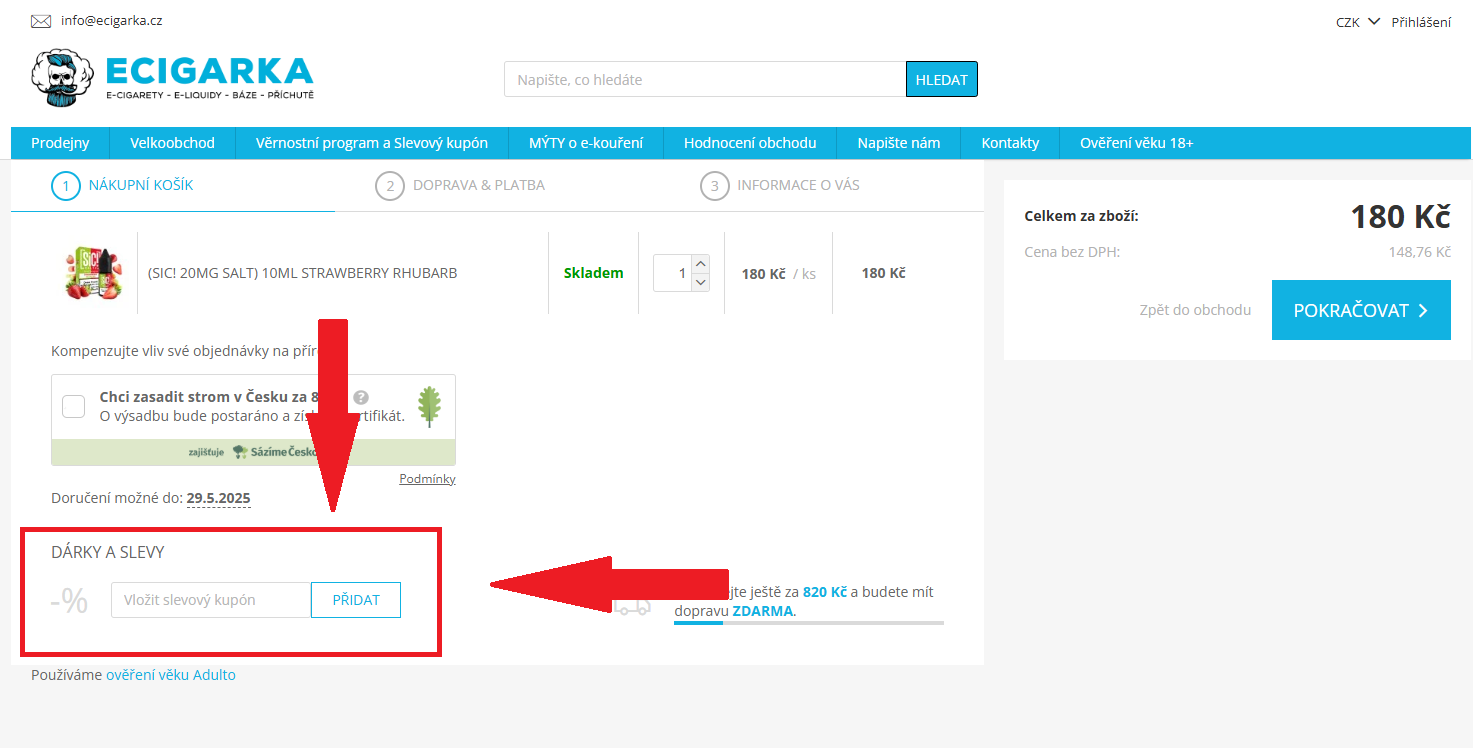Click the delivery date 29.5.2025

tap(218, 498)
